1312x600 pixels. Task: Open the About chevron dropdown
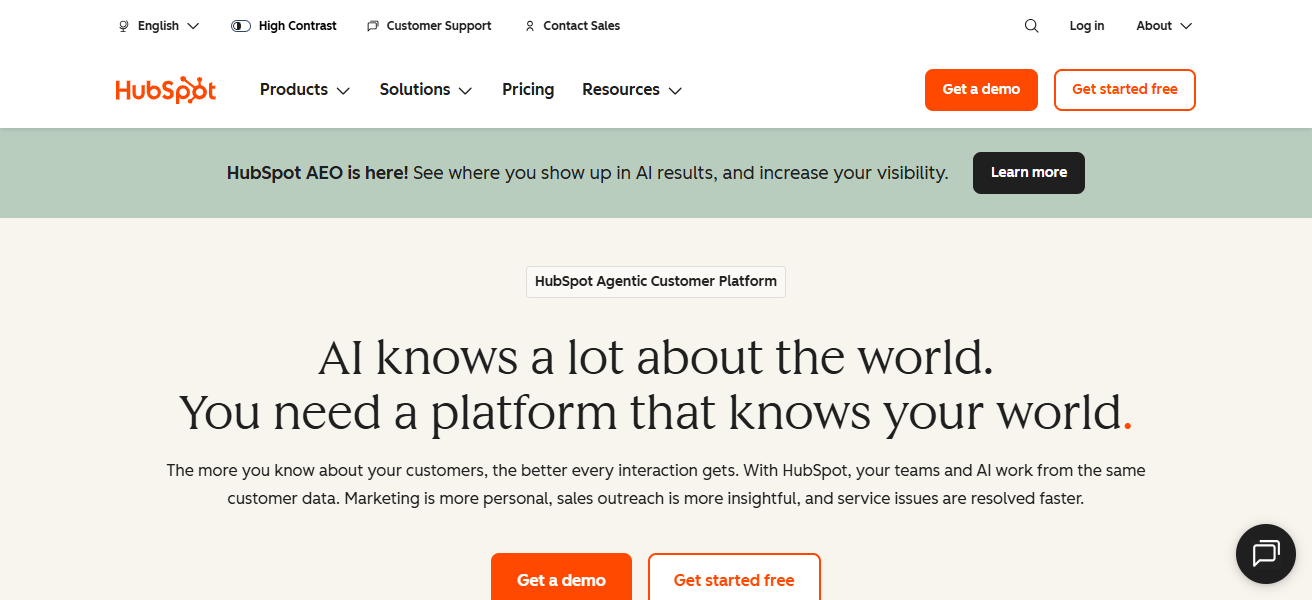tap(1187, 25)
